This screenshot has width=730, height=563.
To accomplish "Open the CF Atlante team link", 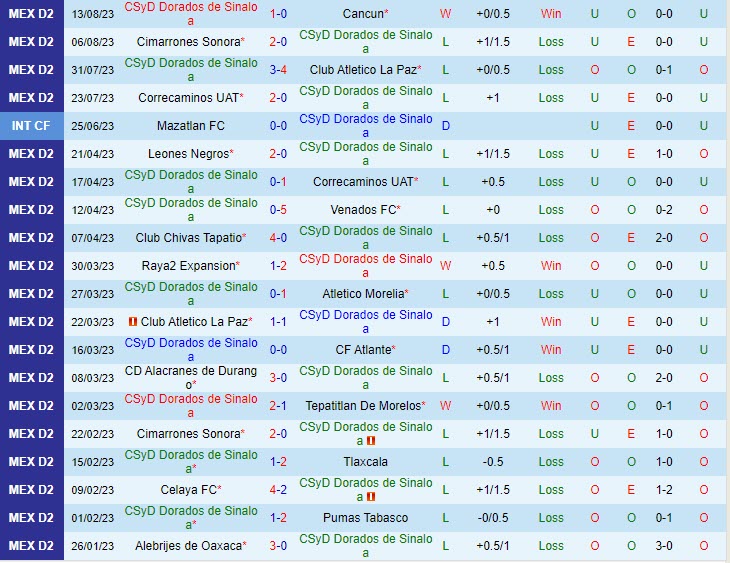I will point(363,350).
